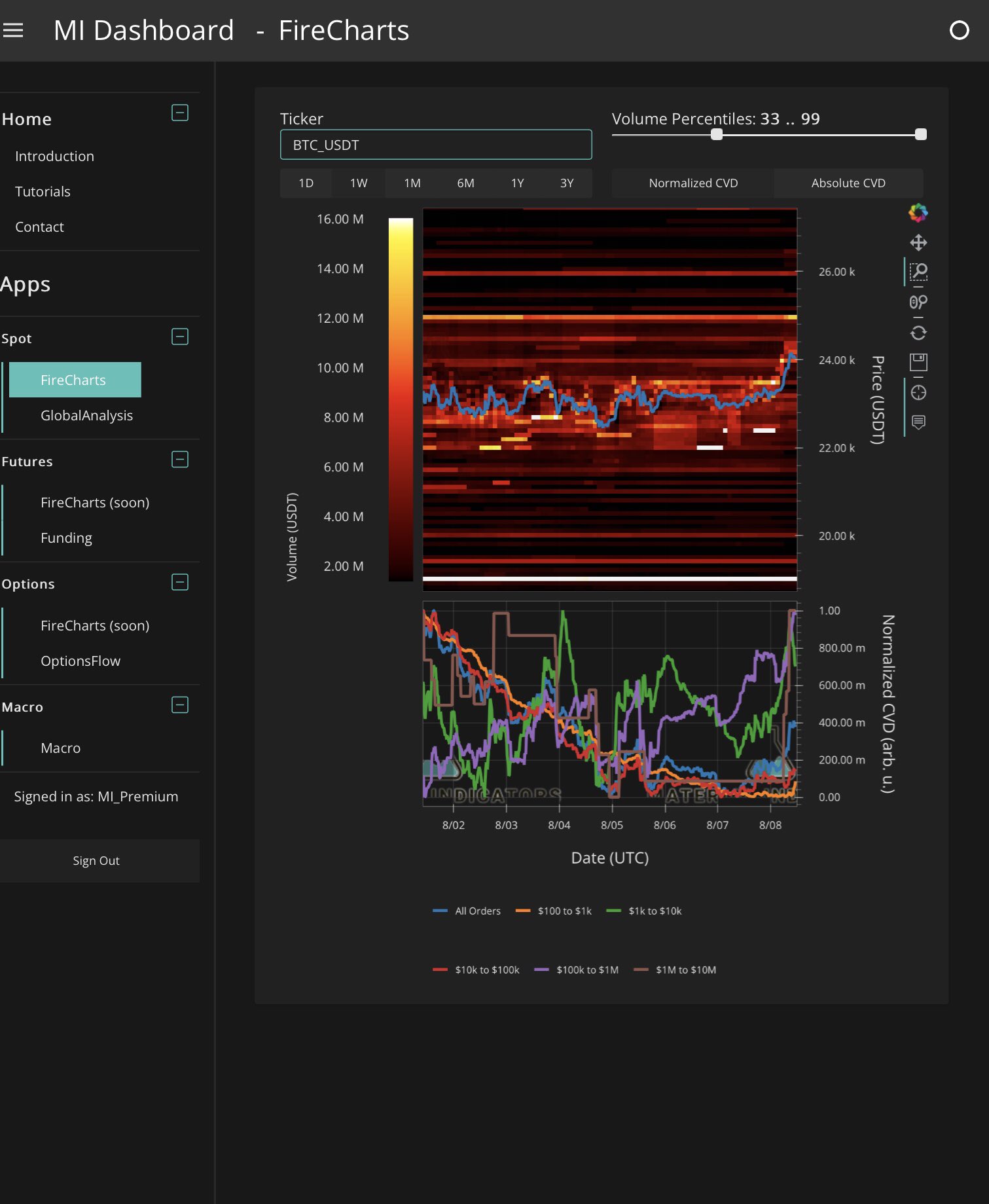Toggle $100k to $1M legend entry
The width and height of the screenshot is (989, 1204).
click(x=577, y=970)
